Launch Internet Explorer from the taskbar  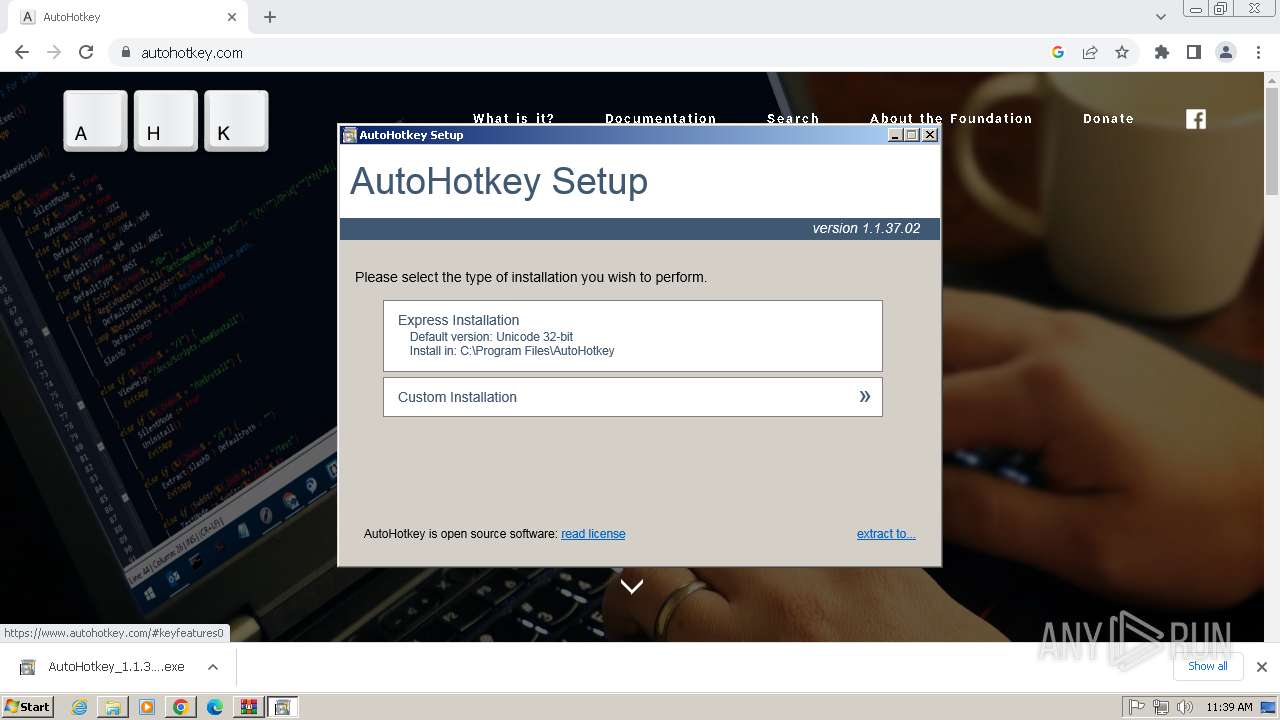tap(80, 707)
